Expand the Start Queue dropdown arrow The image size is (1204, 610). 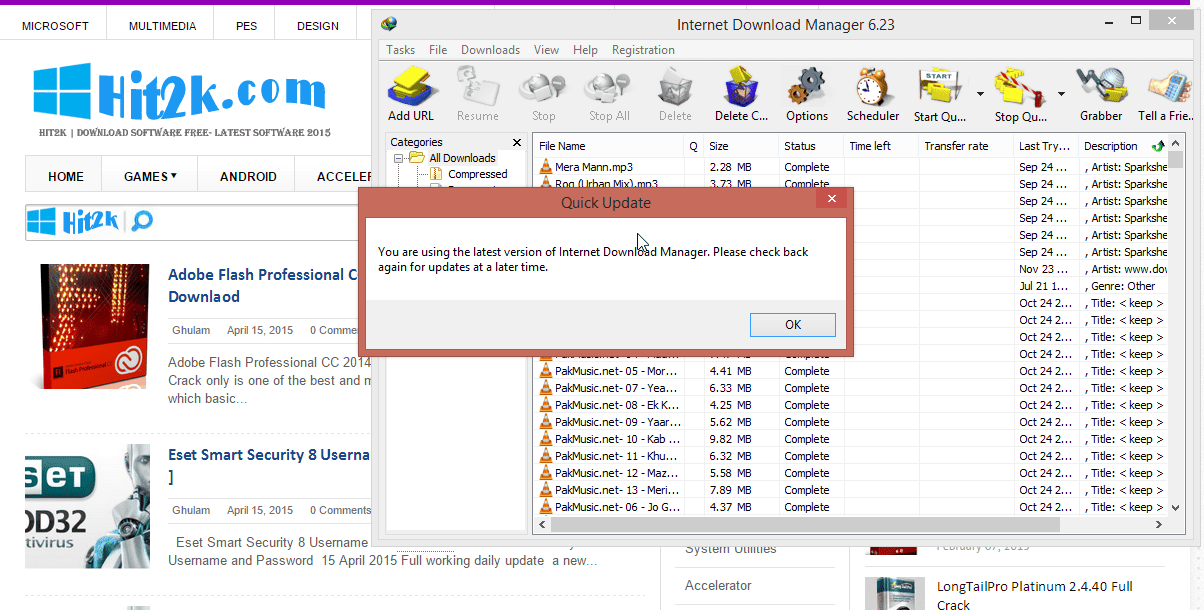pos(980,94)
